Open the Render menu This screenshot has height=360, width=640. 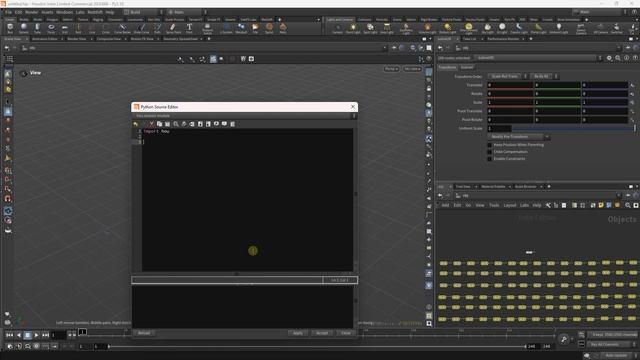click(31, 12)
